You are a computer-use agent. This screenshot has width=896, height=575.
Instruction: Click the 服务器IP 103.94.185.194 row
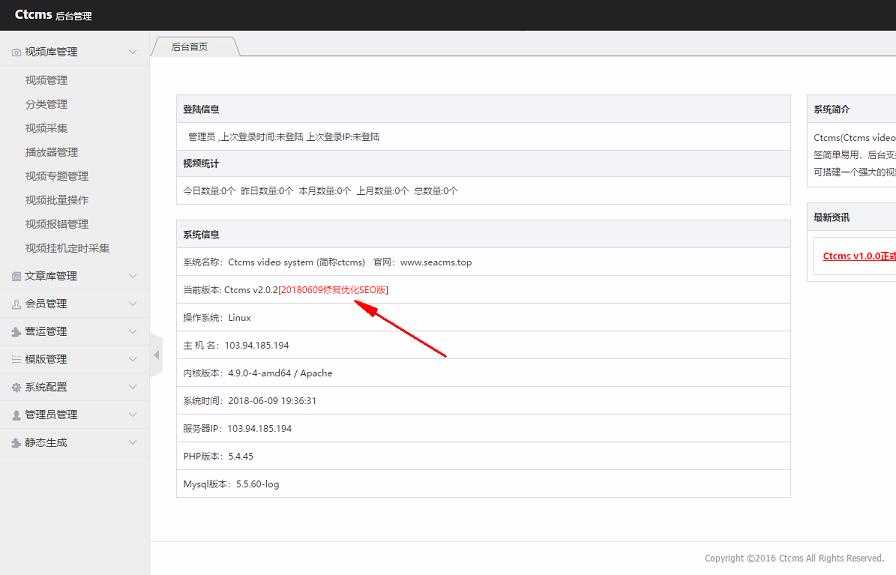click(483, 429)
